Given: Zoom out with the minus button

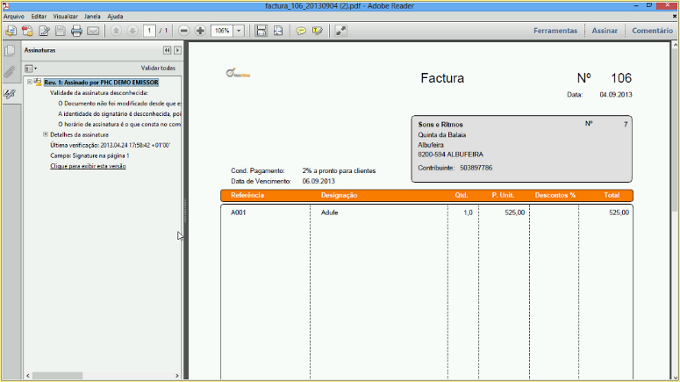Looking at the screenshot, I should point(183,31).
